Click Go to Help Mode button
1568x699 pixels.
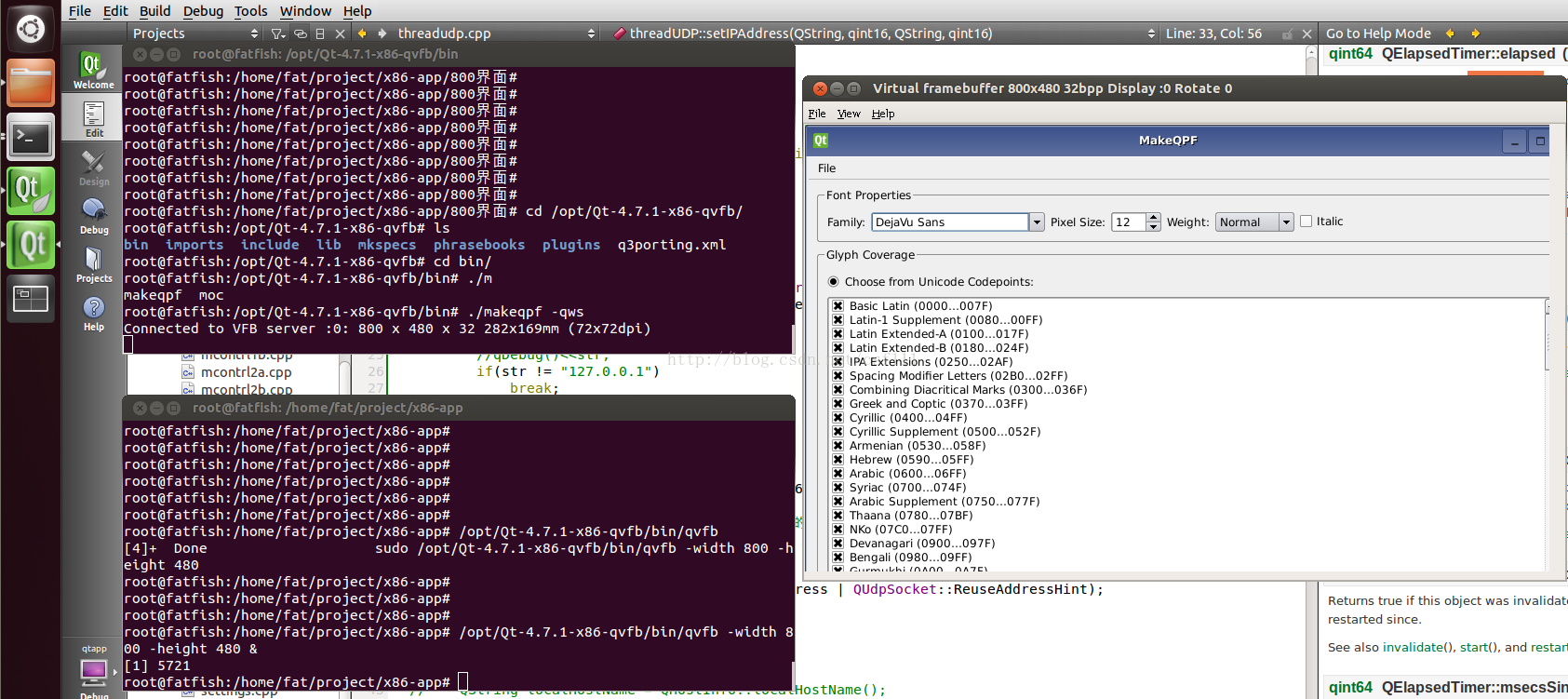tap(1378, 34)
